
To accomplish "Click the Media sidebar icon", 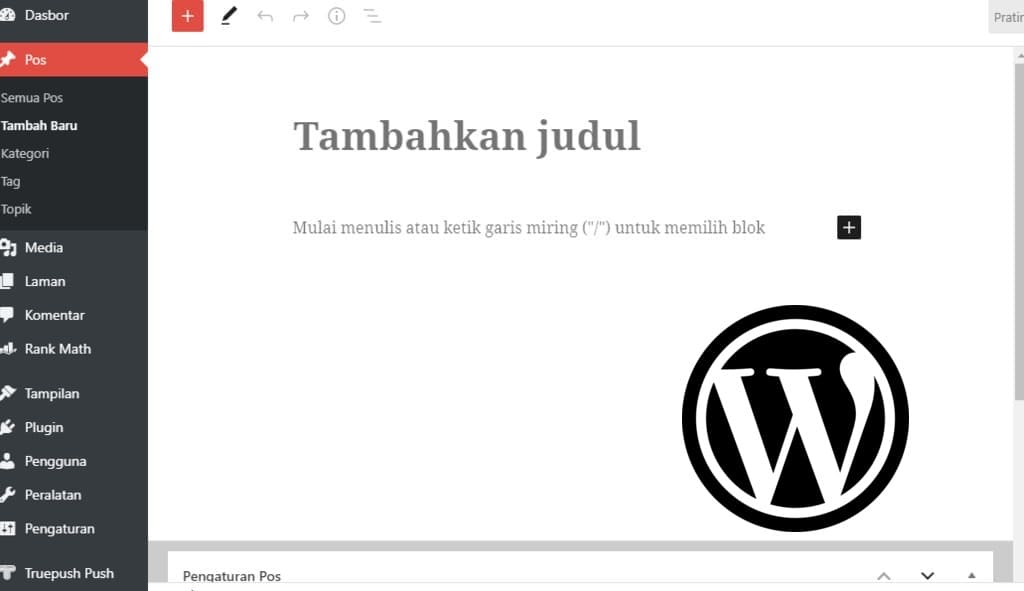I will pos(7,248).
